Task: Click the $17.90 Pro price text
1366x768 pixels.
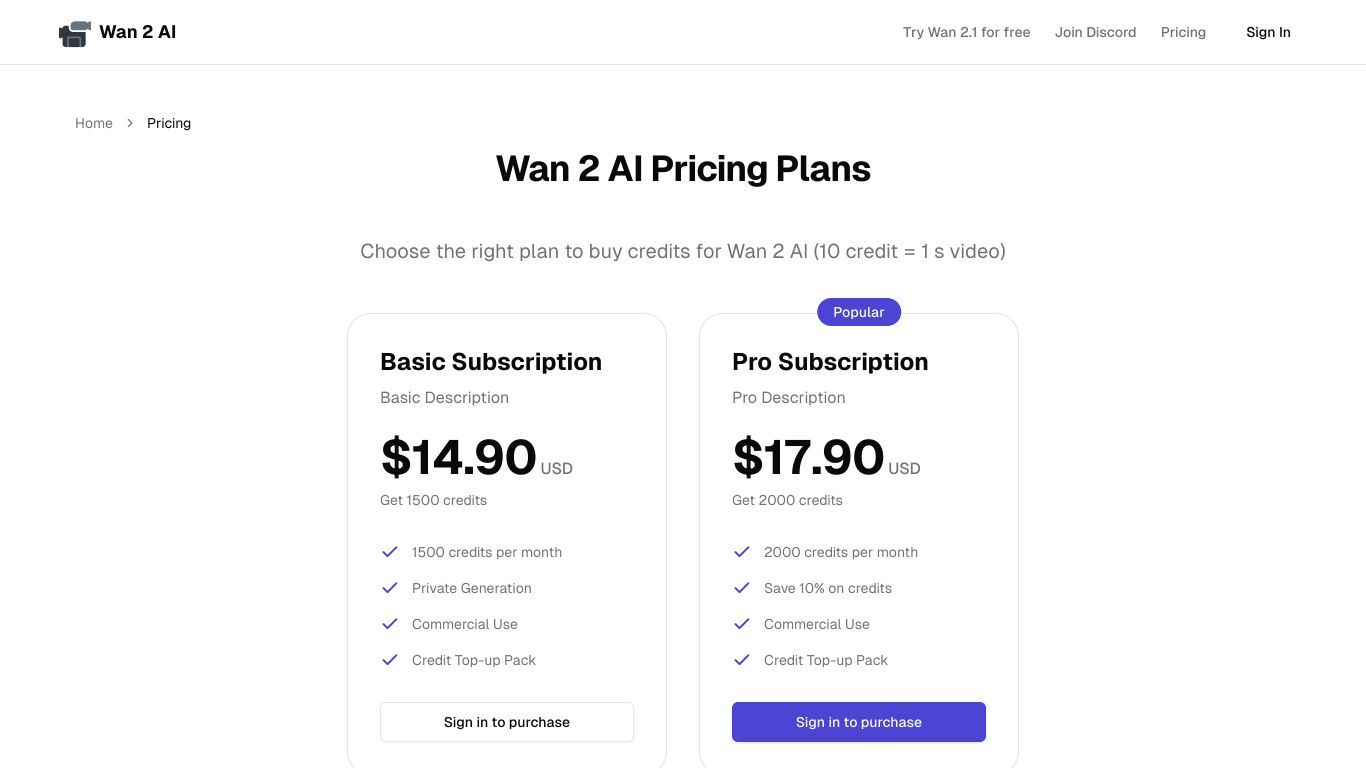Action: (x=808, y=457)
